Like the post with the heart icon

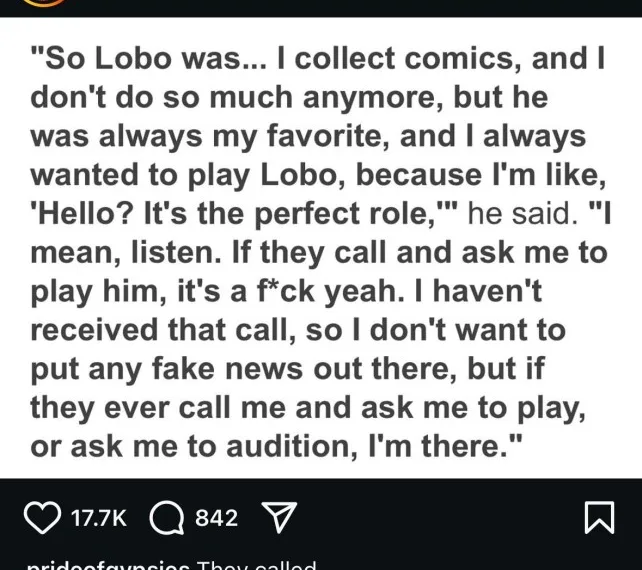(x=42, y=517)
